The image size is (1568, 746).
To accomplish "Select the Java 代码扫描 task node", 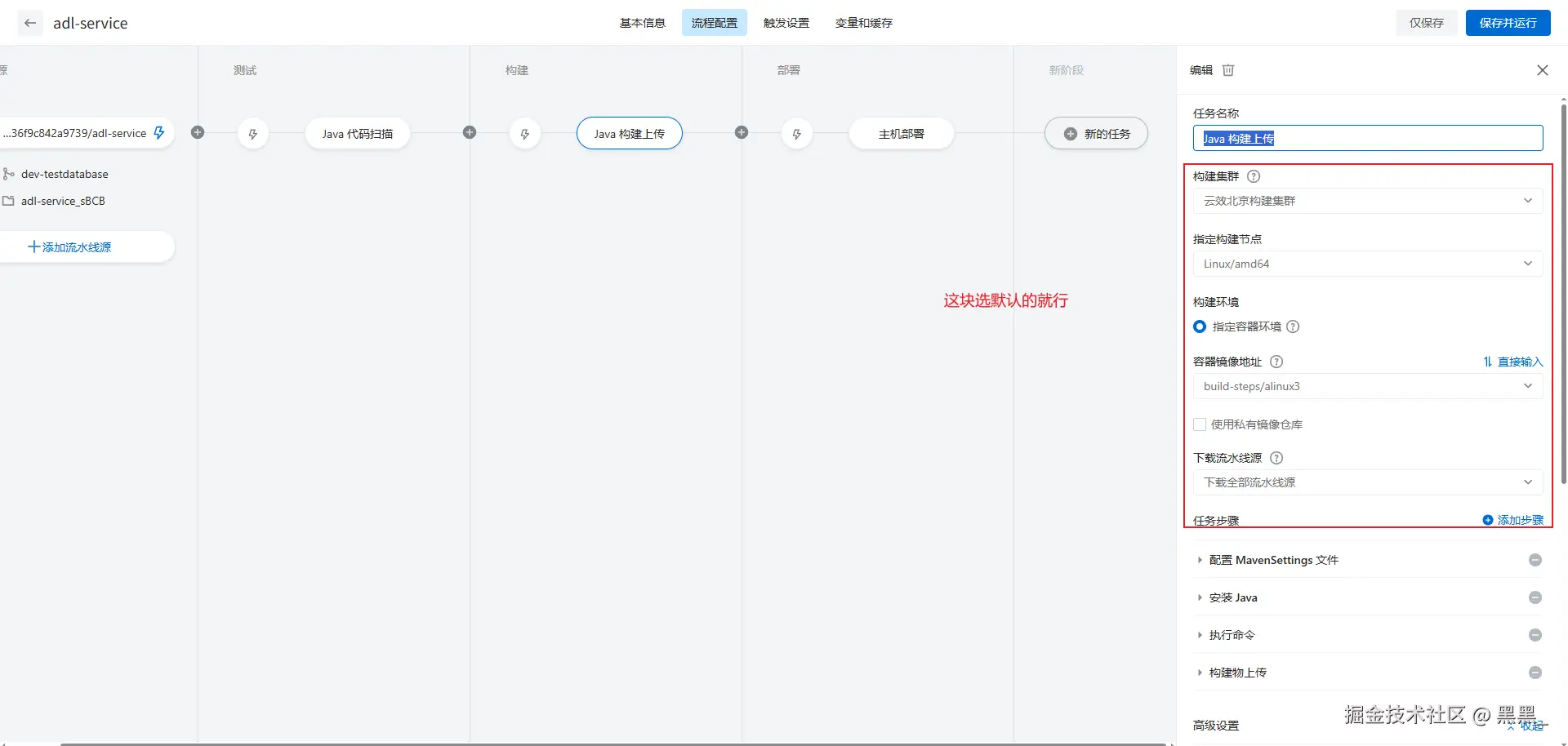I will click(358, 134).
